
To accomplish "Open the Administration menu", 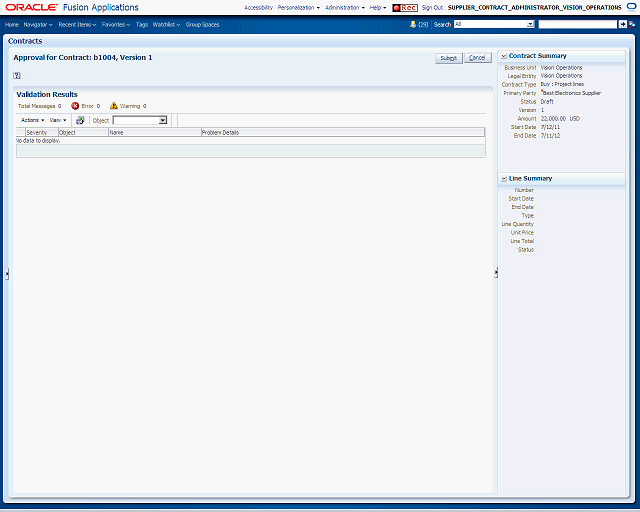I will pos(344,8).
